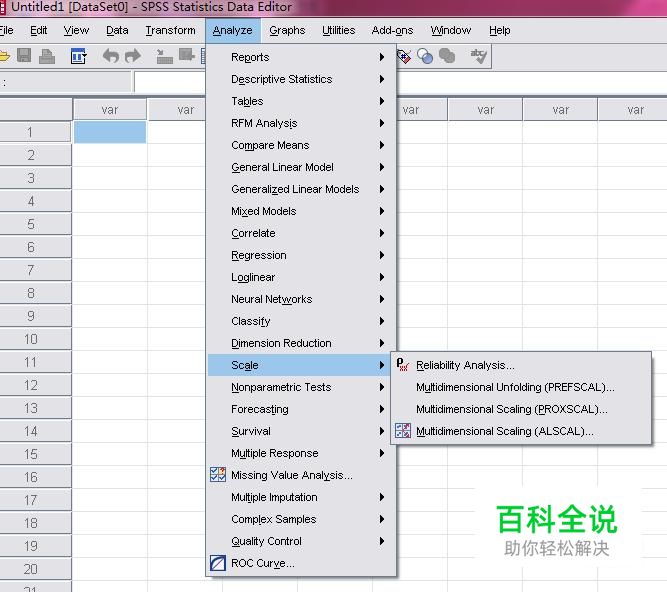Choose General Linear Model menu entry
Viewport: 667px width, 592px height.
(x=300, y=167)
